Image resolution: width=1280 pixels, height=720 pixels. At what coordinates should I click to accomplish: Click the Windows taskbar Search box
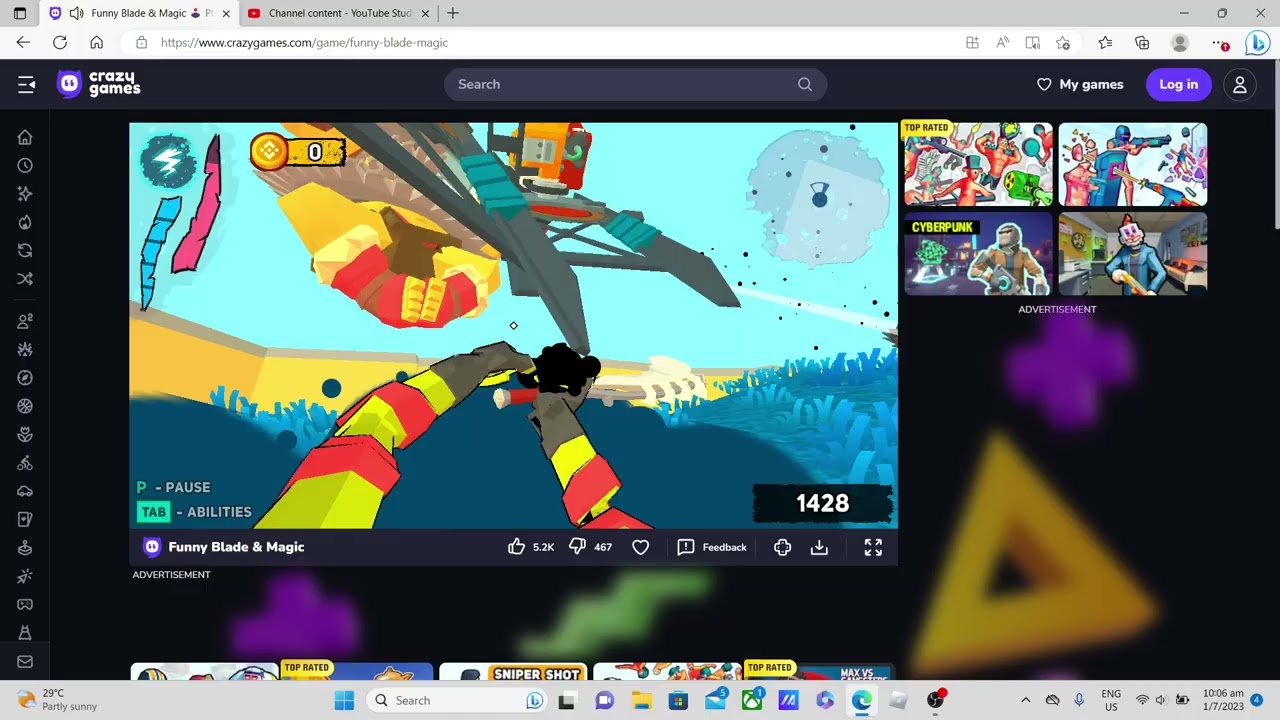455,700
